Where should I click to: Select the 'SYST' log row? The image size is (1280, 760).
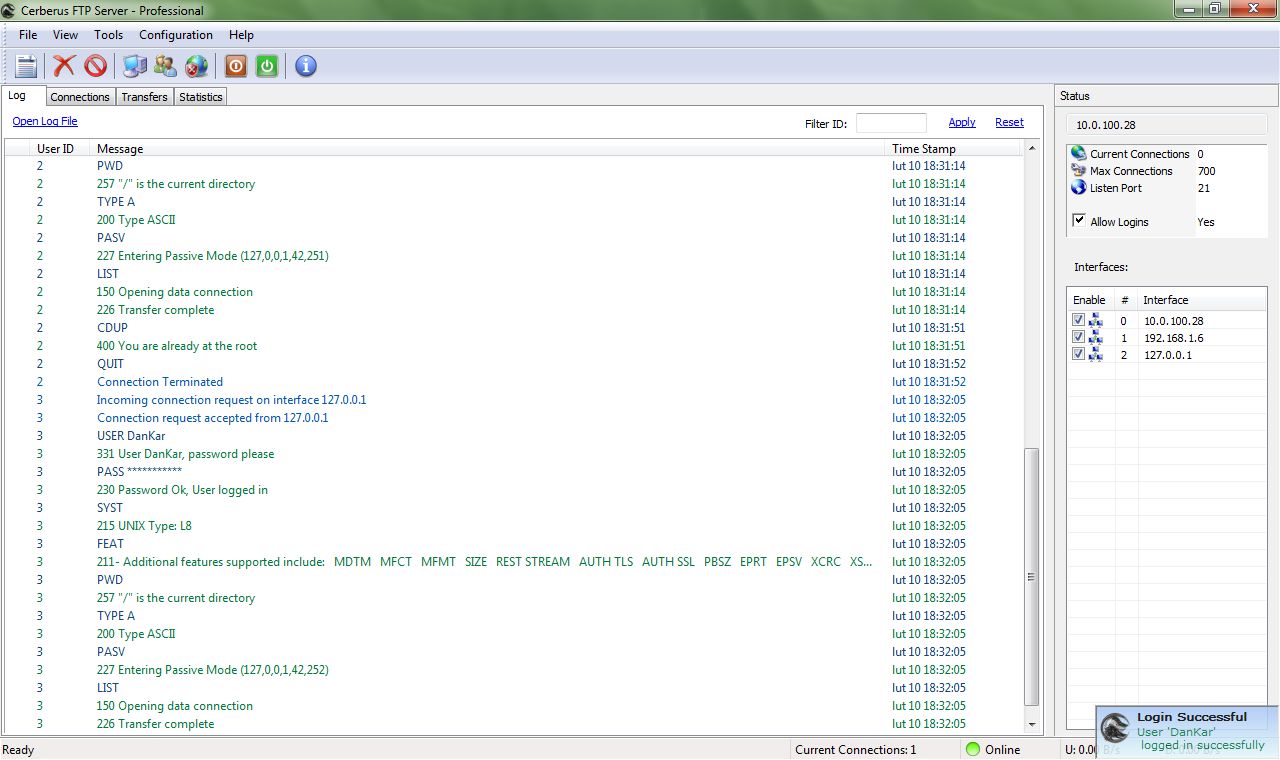tap(513, 508)
